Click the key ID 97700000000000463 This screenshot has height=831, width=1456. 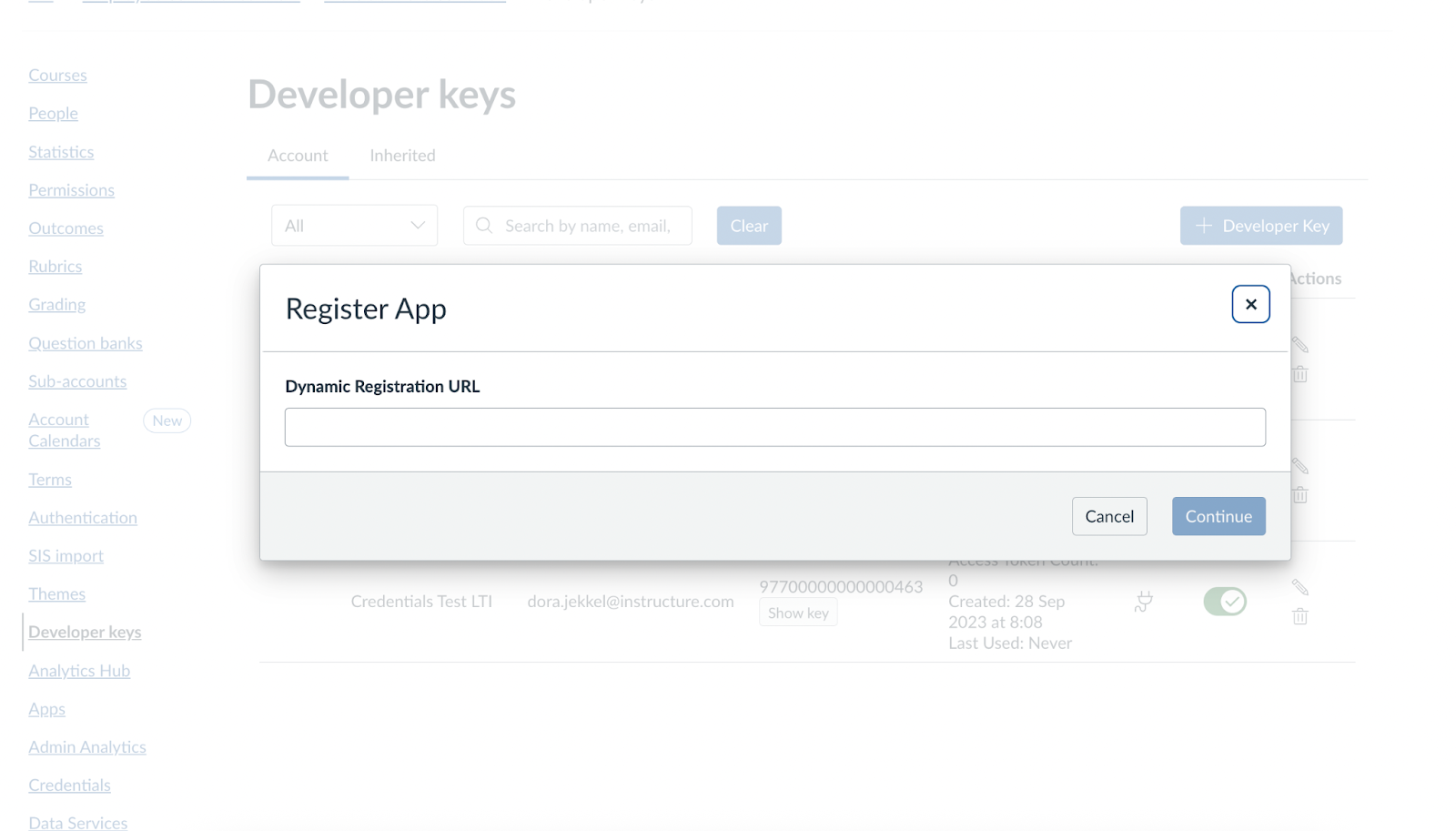click(841, 587)
